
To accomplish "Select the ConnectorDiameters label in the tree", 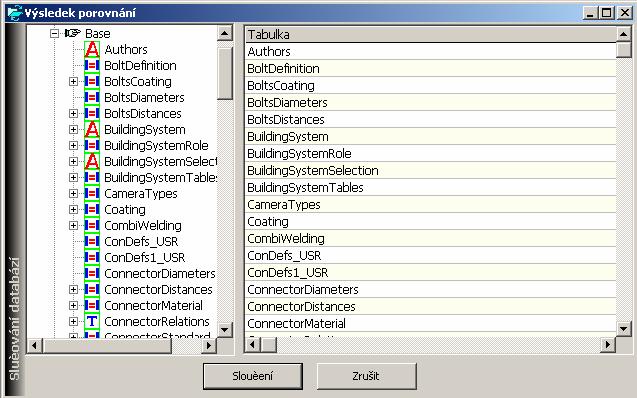I will (160, 274).
